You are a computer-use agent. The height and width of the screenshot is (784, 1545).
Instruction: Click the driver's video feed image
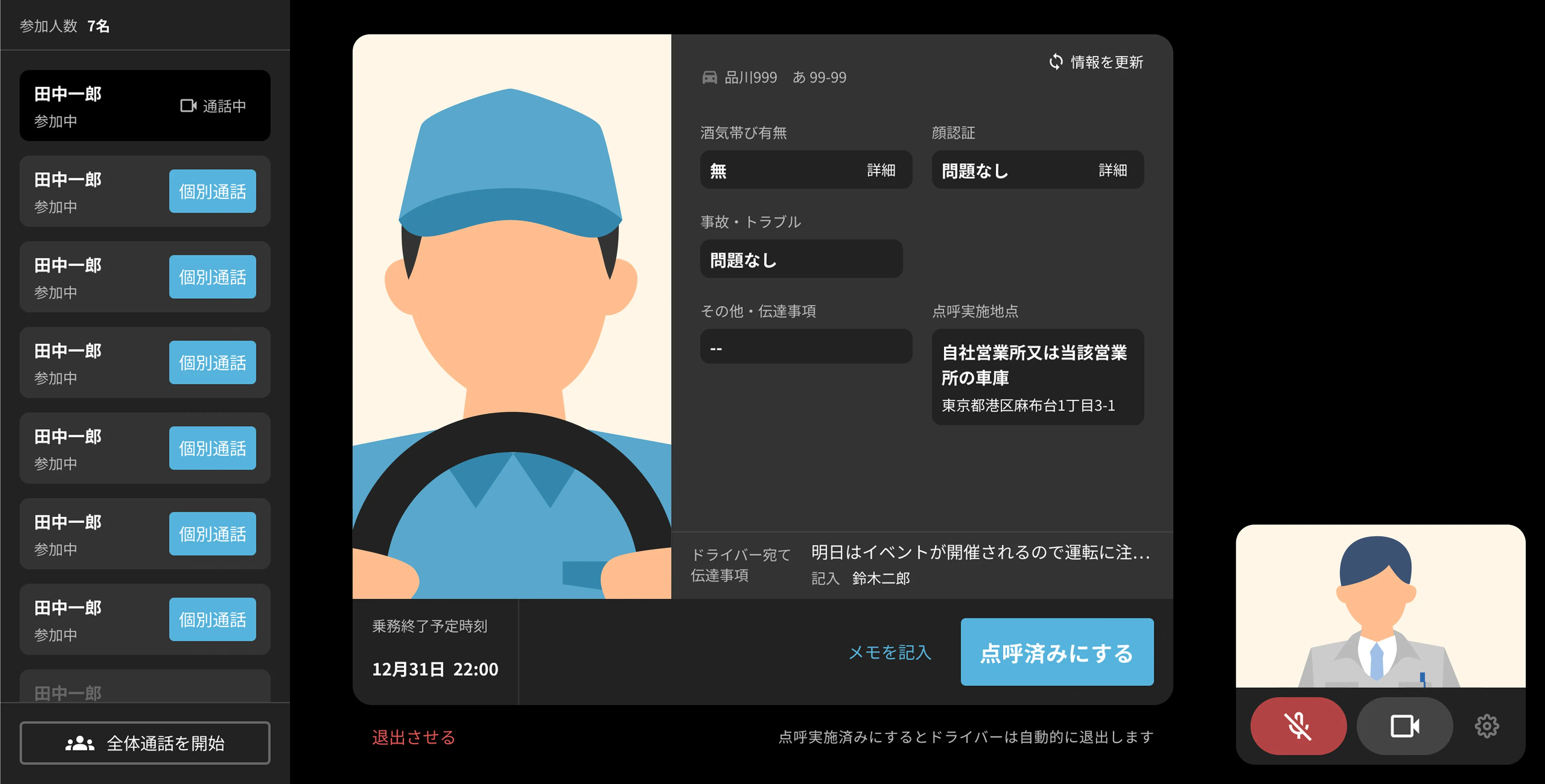click(x=512, y=316)
